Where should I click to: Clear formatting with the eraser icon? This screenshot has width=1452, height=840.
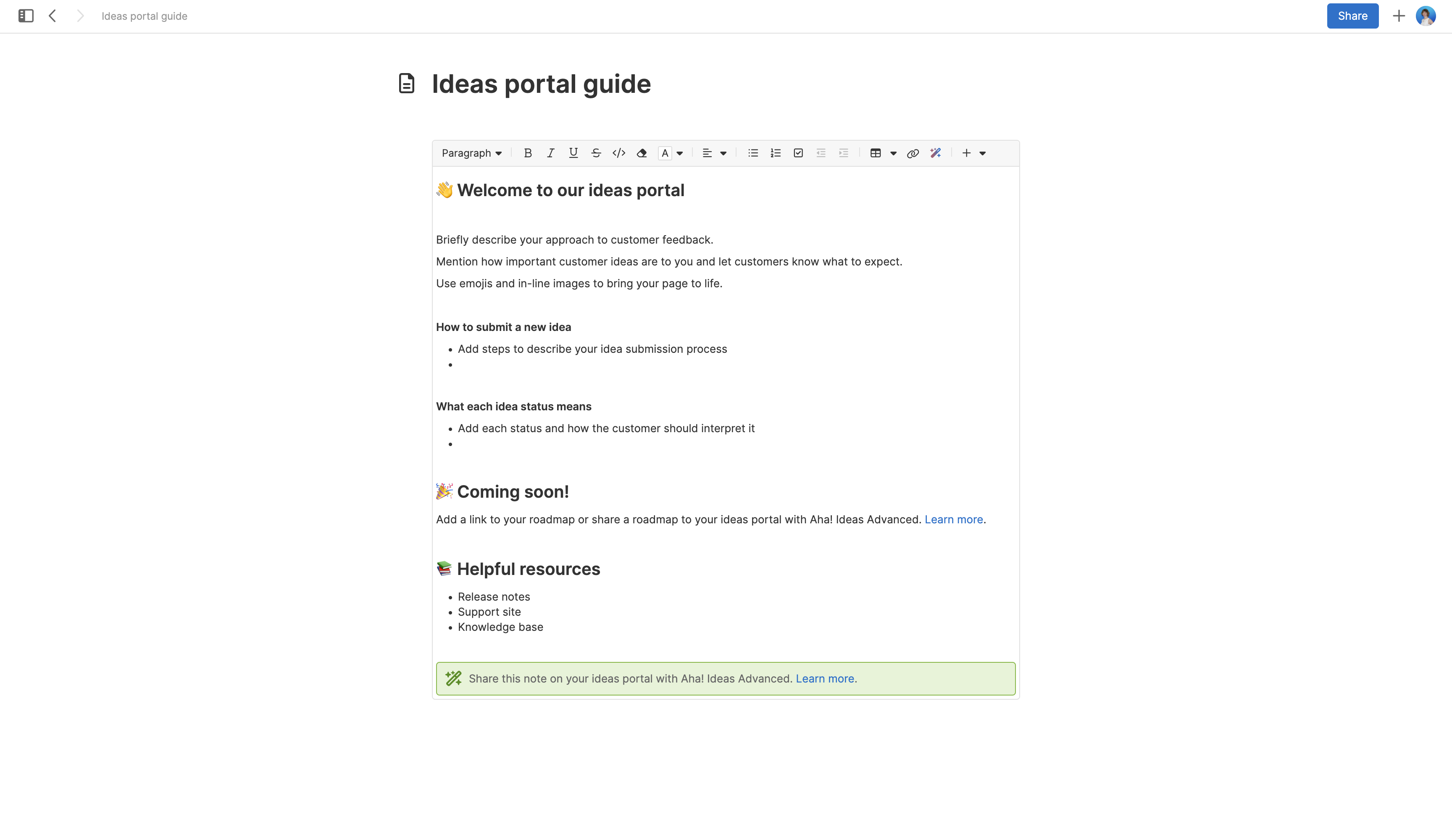pyautogui.click(x=641, y=153)
